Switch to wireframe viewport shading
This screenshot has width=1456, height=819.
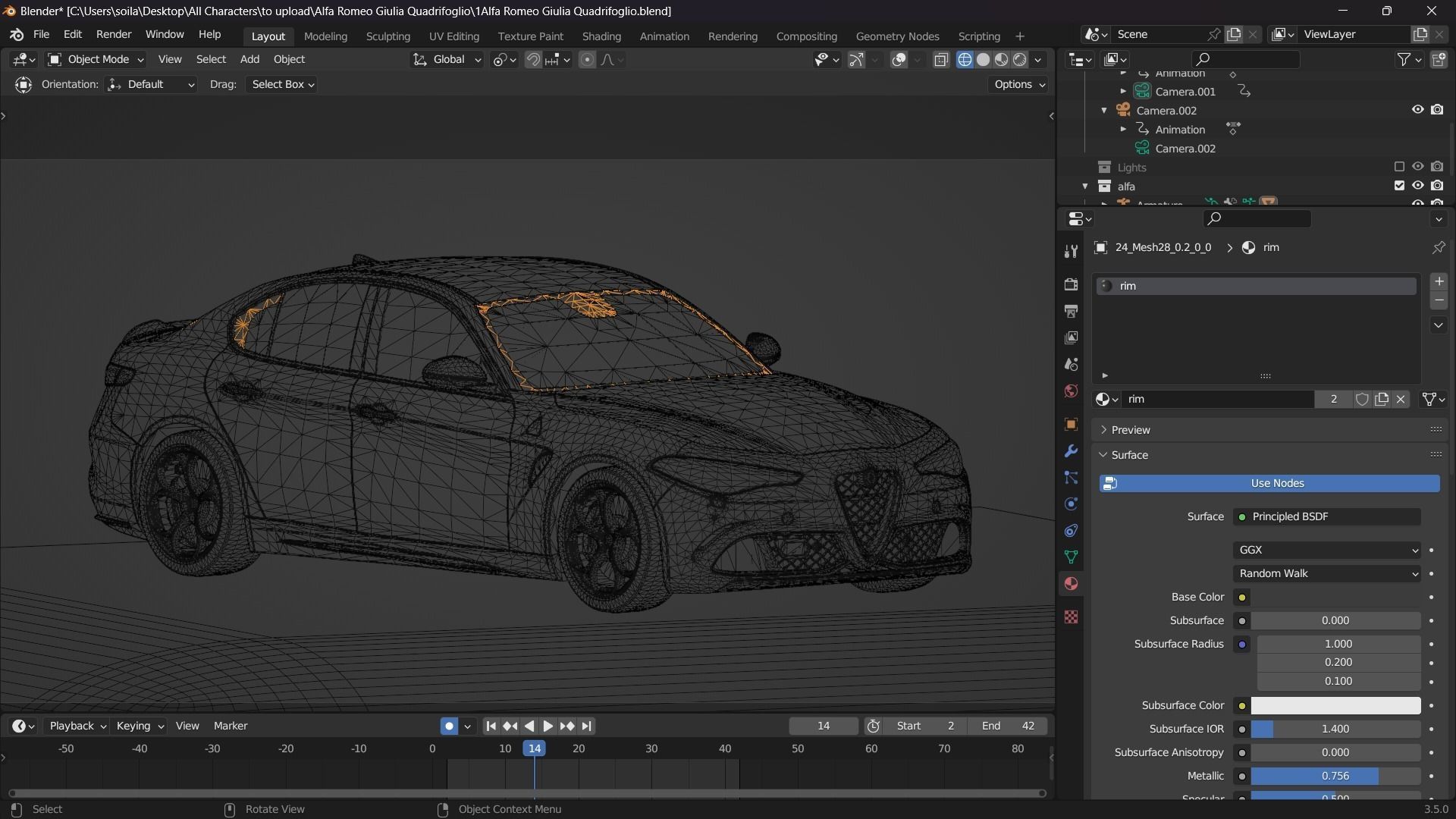pyautogui.click(x=965, y=59)
